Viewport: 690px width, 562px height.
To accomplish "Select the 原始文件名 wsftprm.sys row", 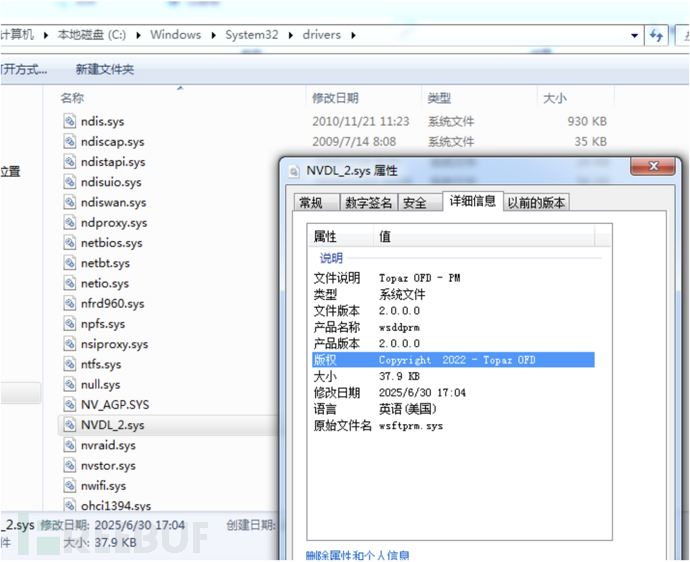I will [x=453, y=426].
